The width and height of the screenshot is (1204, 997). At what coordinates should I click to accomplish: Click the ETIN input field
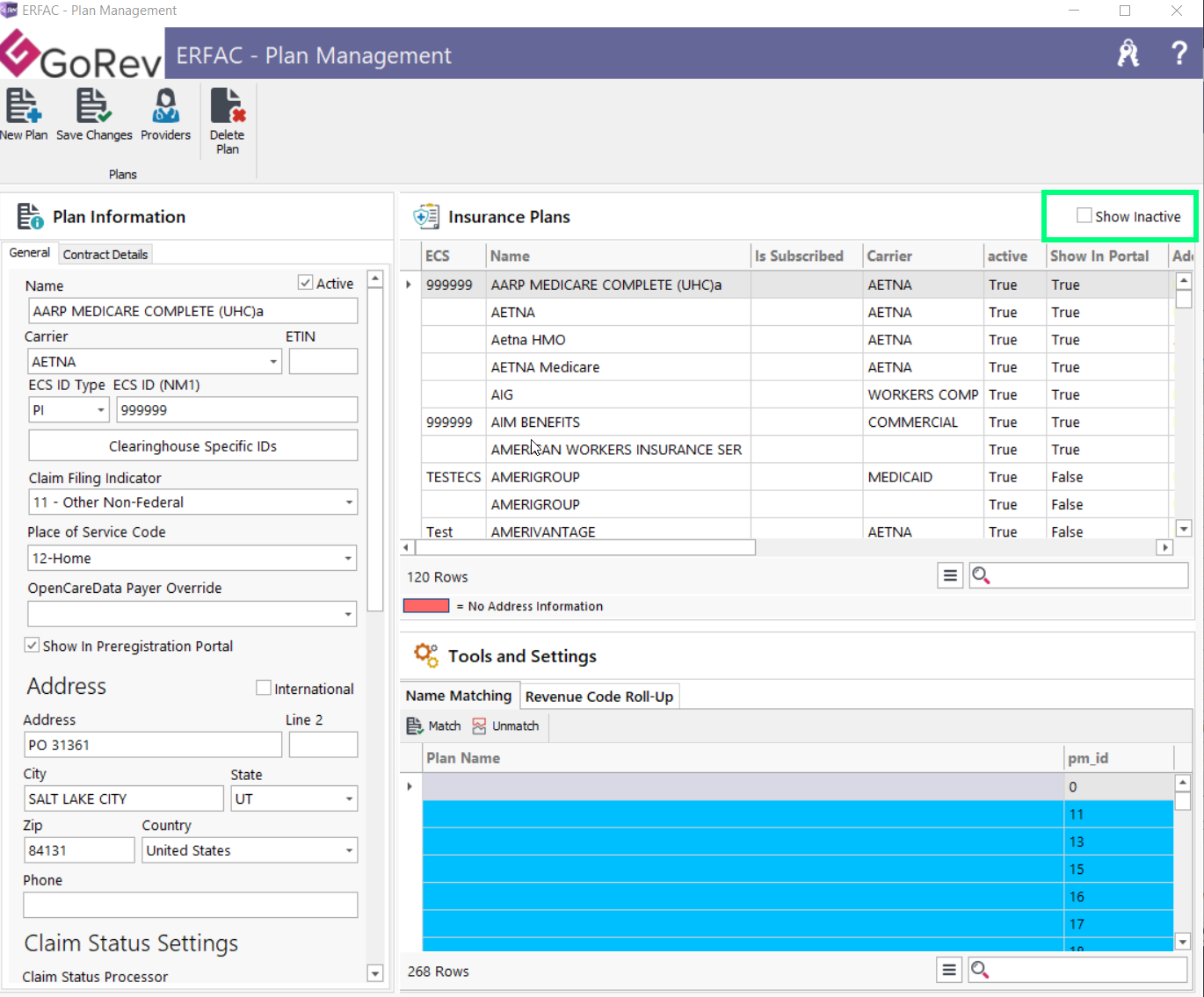coord(323,362)
